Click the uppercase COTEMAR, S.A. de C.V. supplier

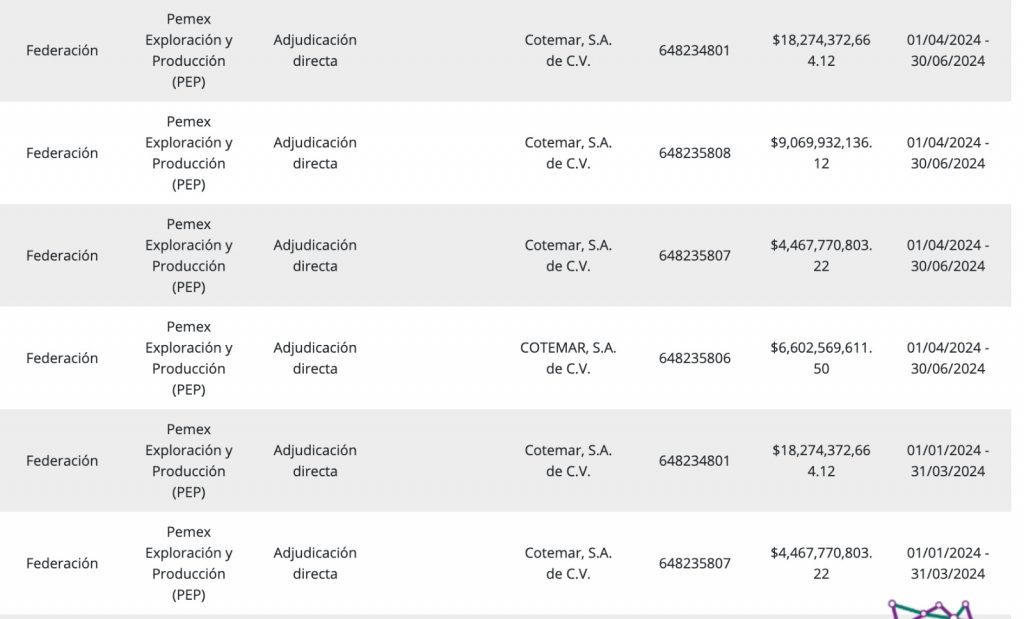[568, 358]
